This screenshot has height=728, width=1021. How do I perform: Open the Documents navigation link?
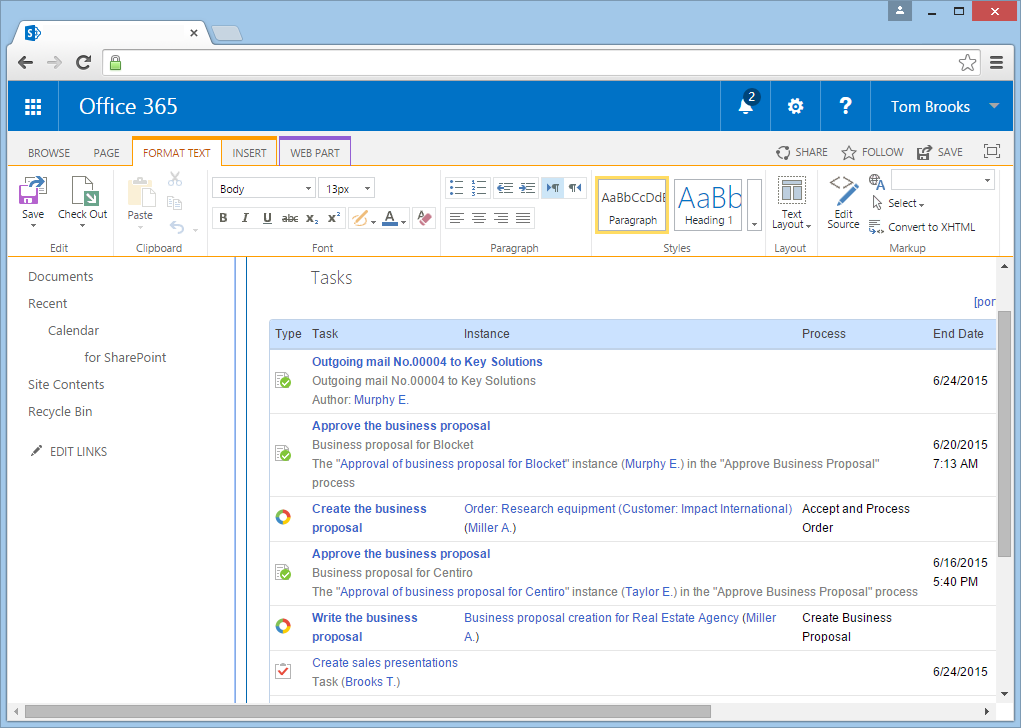click(x=61, y=276)
